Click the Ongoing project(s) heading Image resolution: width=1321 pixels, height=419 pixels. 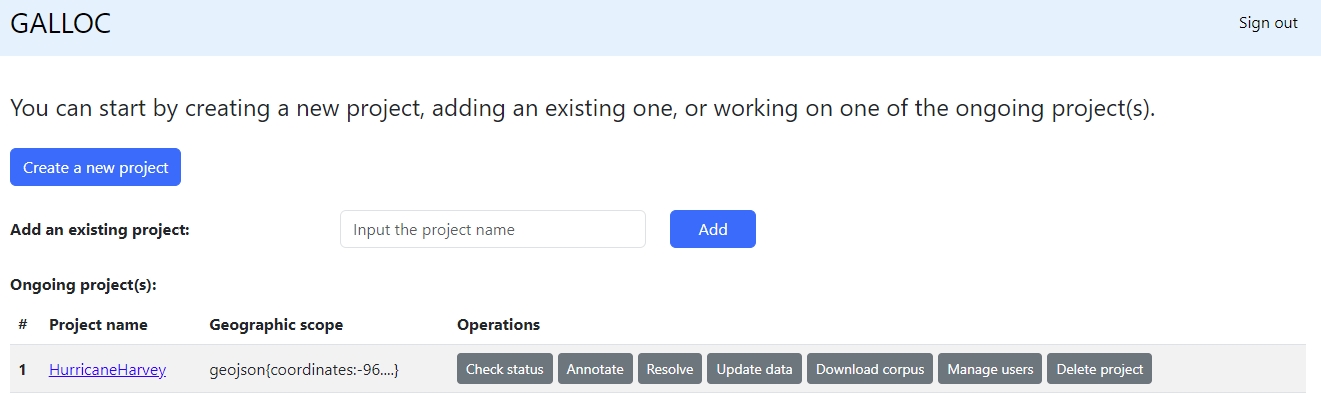click(83, 285)
